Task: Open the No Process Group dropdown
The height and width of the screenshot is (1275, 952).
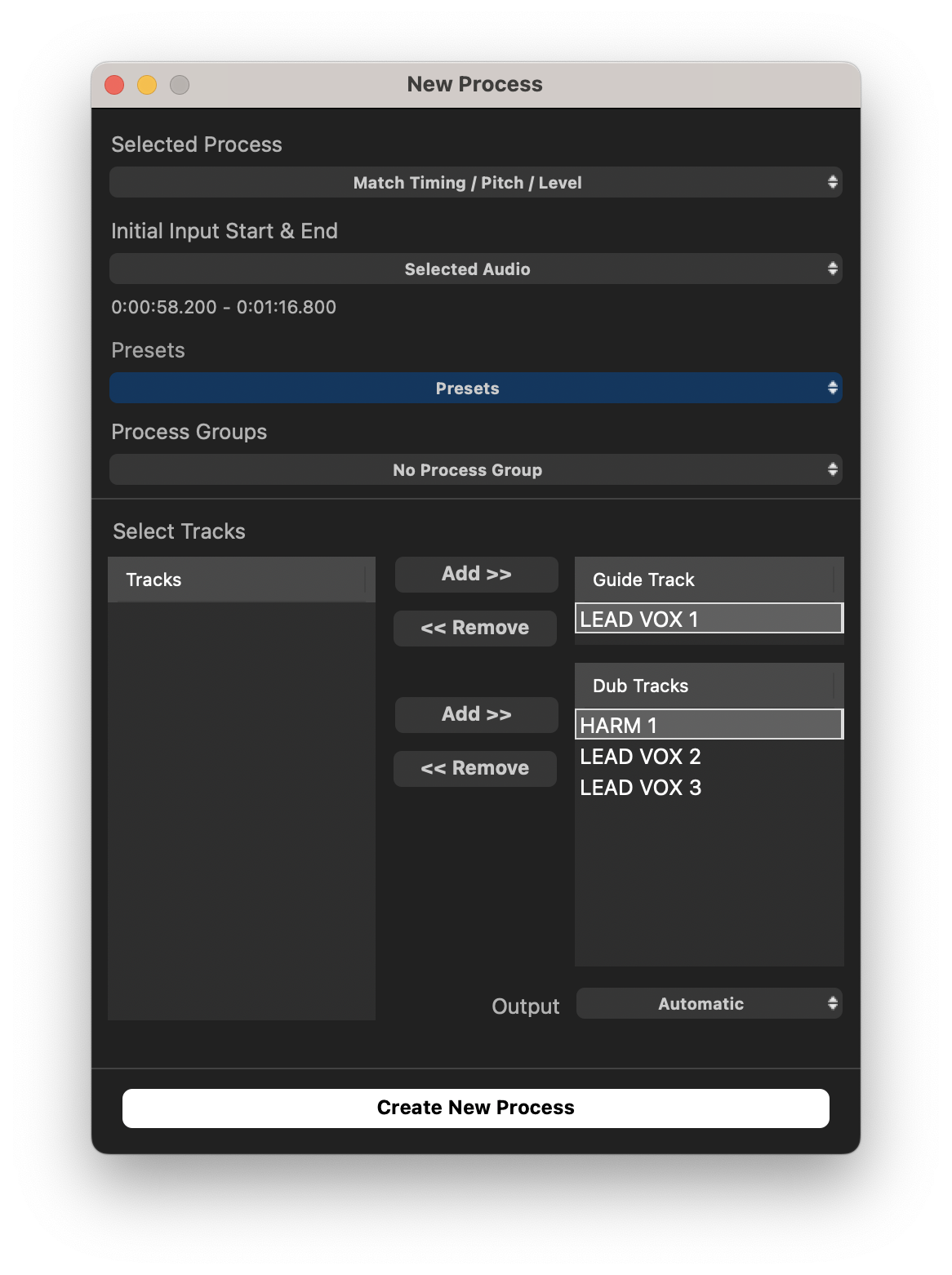Action: point(475,470)
